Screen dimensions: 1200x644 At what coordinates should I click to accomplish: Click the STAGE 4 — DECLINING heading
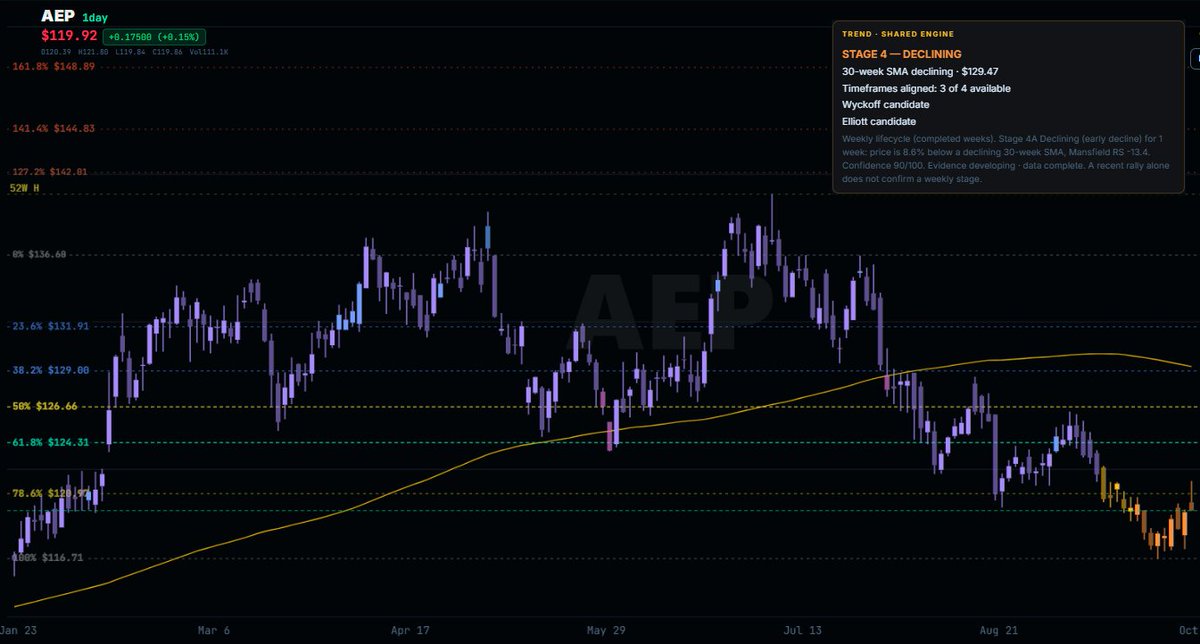tap(900, 54)
